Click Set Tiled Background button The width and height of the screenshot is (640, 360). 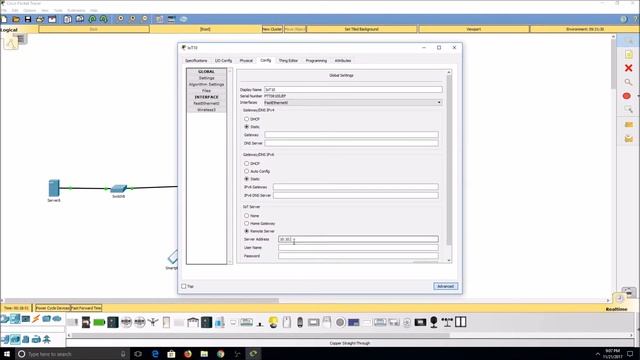point(362,29)
